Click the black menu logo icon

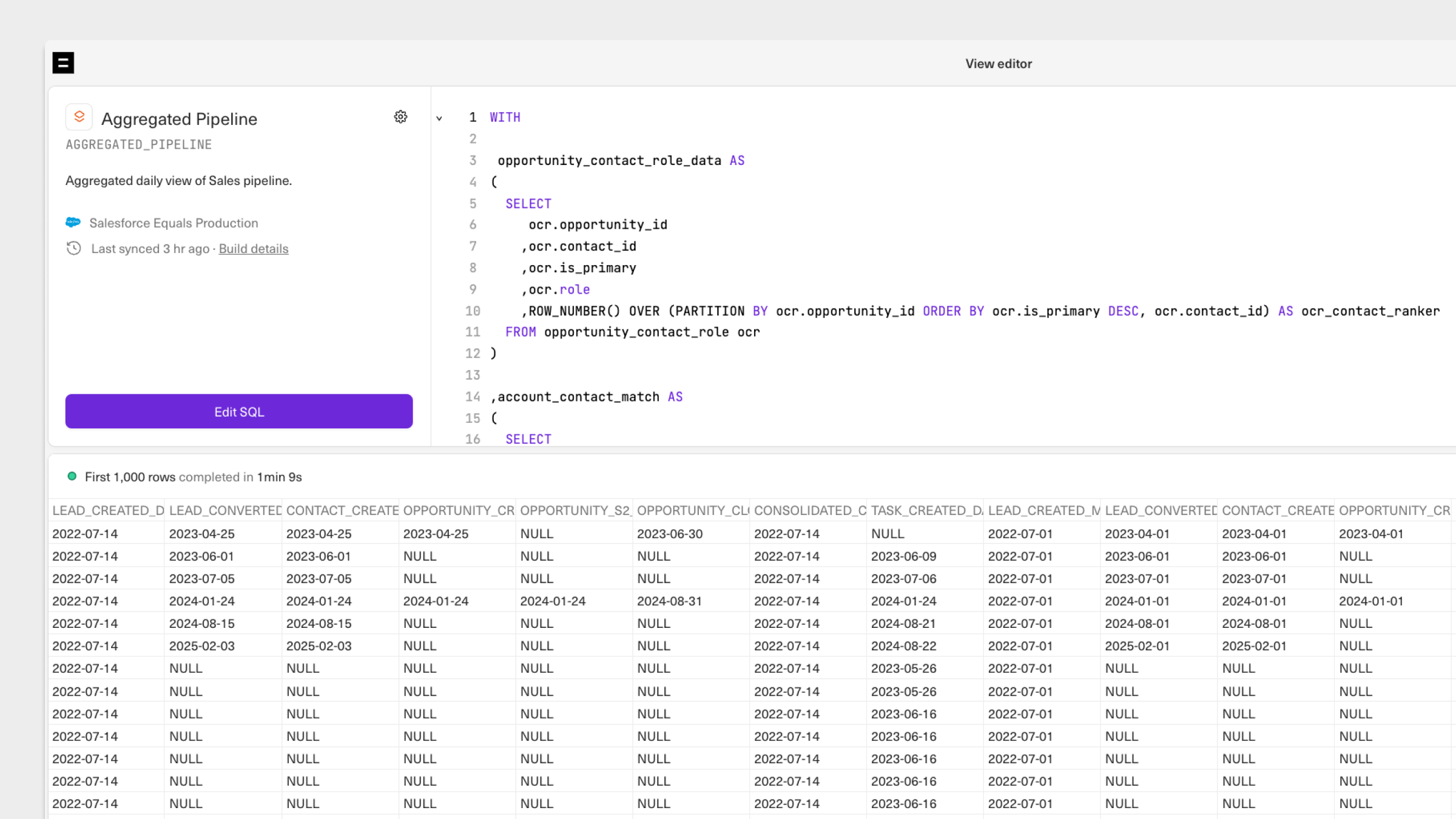[63, 62]
